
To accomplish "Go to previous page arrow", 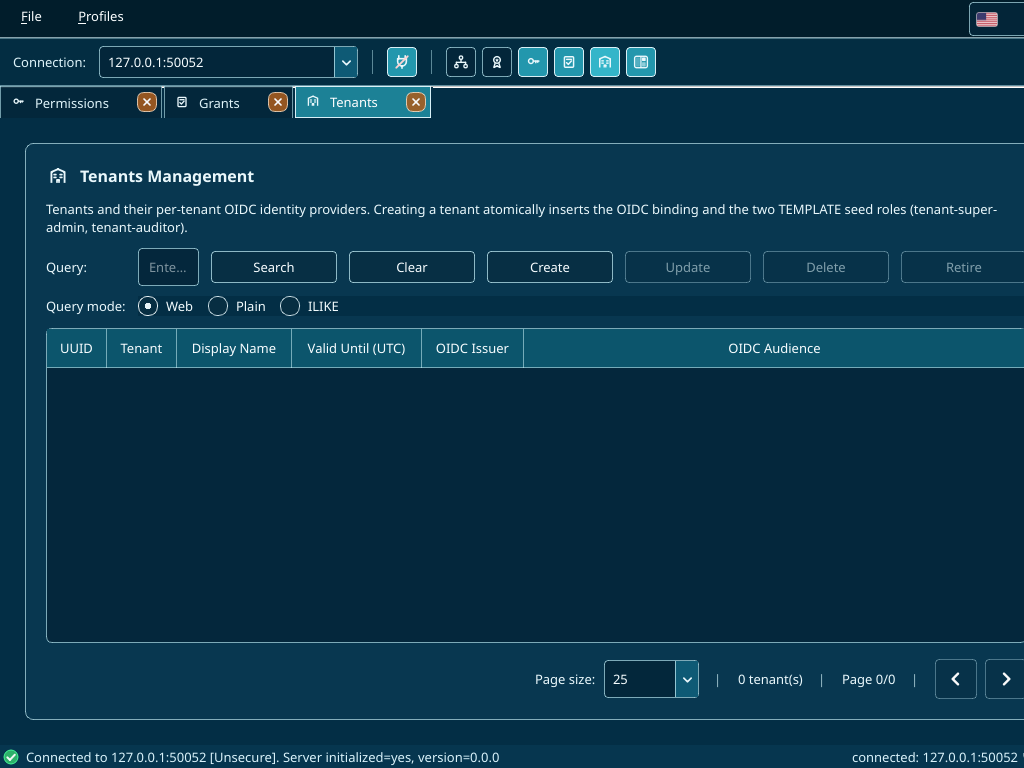I will (x=955, y=679).
